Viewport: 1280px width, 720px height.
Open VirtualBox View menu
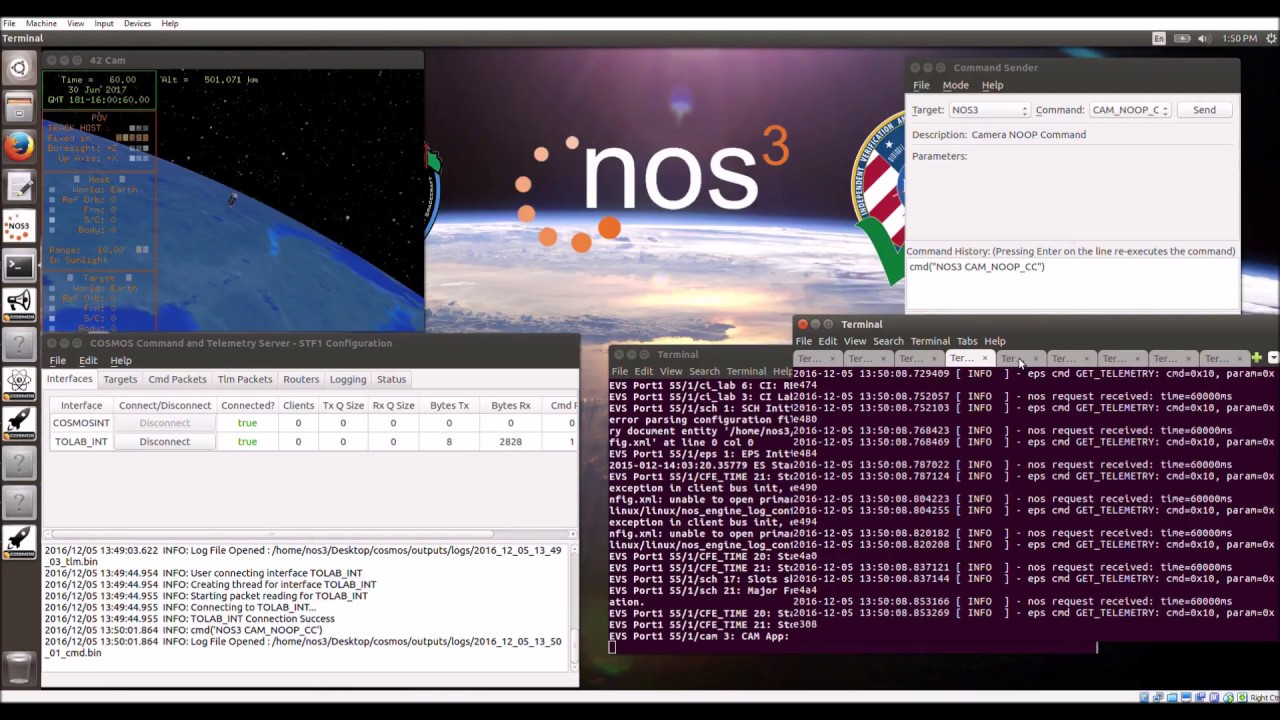pos(75,23)
